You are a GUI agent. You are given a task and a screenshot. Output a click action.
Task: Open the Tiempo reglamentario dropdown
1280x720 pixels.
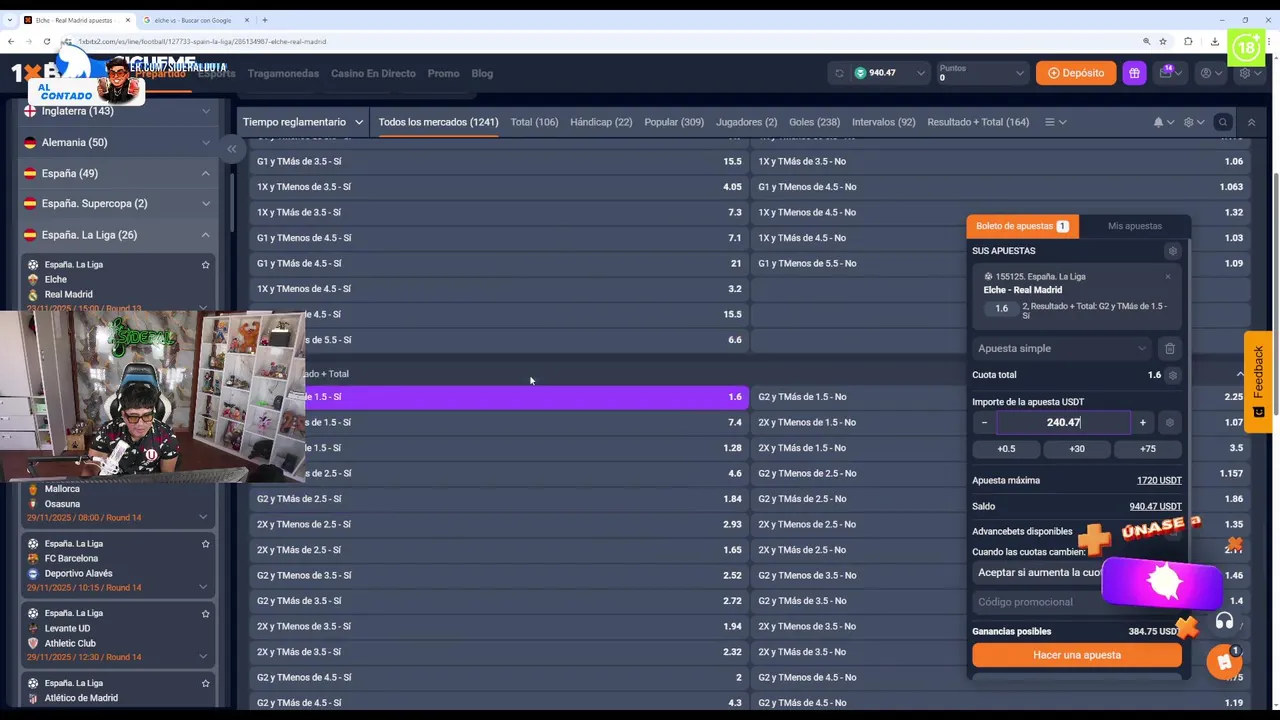point(303,122)
